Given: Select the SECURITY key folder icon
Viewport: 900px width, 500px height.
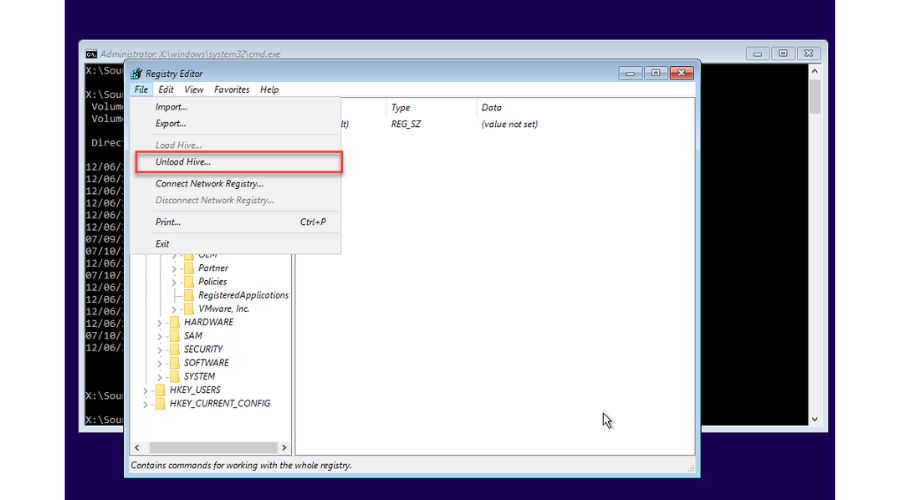Looking at the screenshot, I should coord(175,350).
